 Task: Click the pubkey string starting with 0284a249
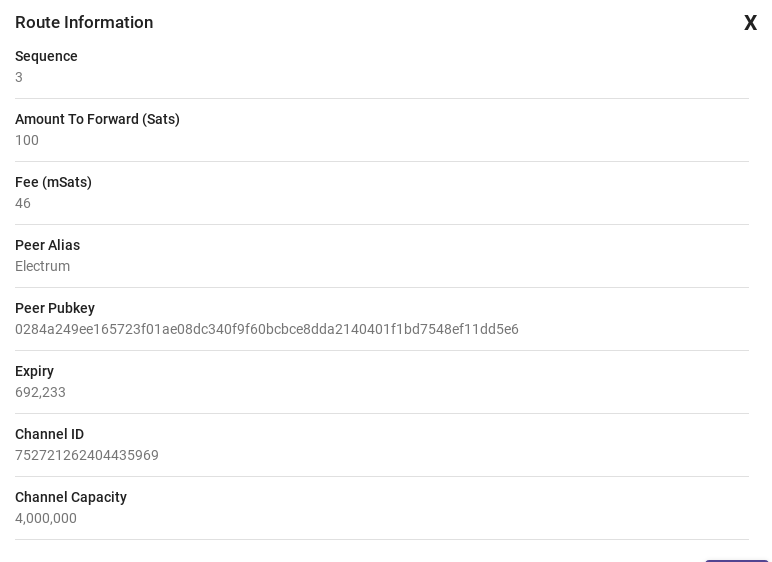267,330
